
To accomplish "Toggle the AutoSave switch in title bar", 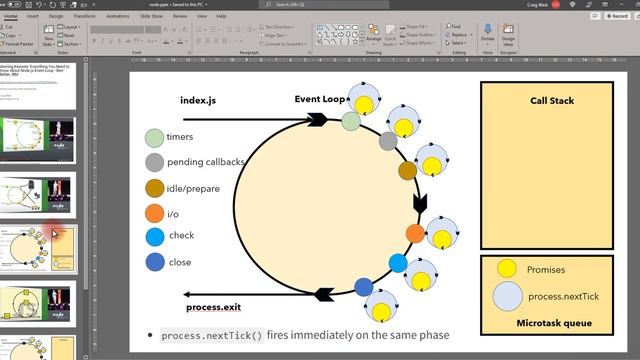I will pos(15,4).
